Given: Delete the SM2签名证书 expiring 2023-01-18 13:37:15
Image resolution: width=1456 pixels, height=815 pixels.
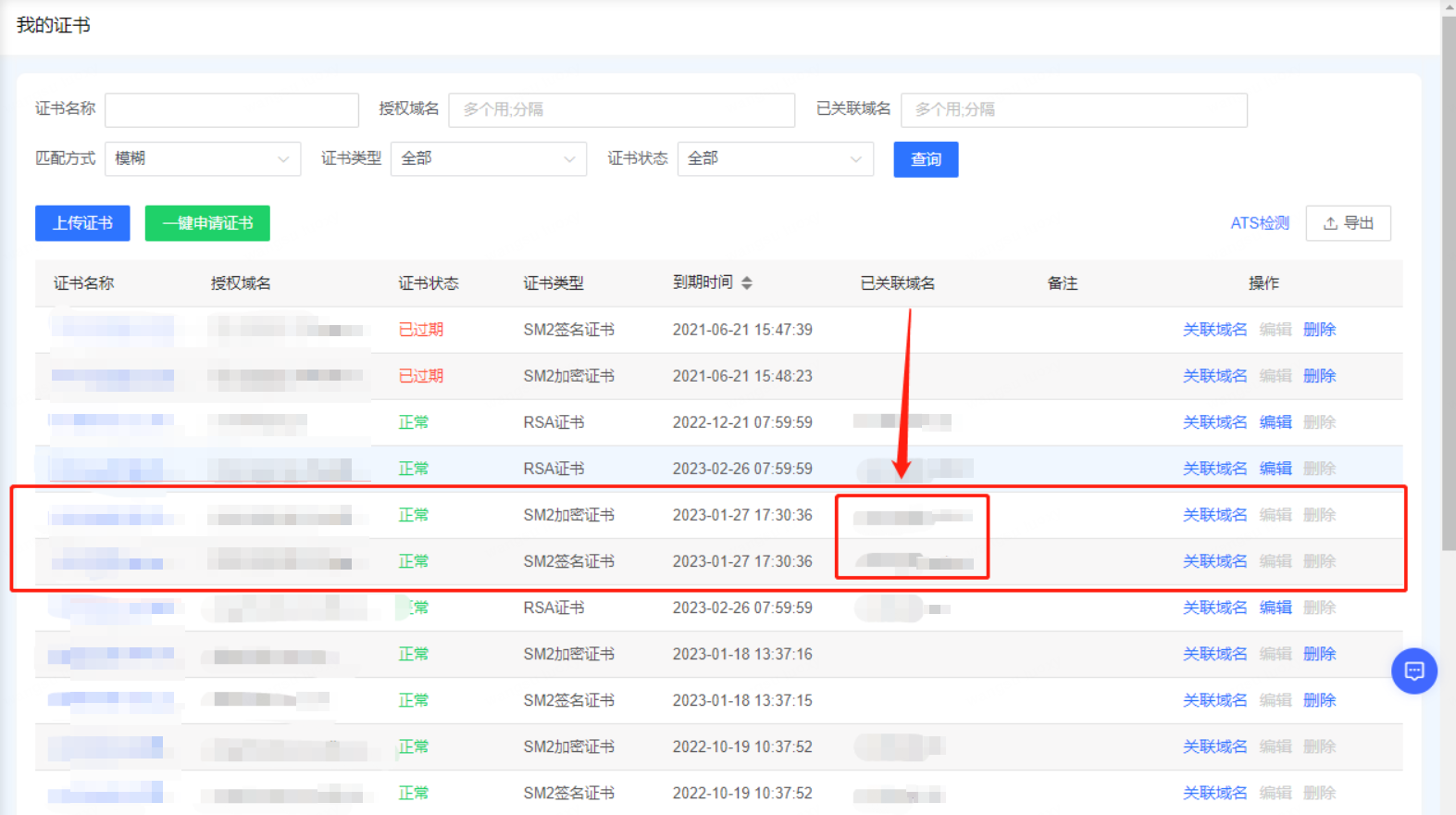Looking at the screenshot, I should point(1319,700).
